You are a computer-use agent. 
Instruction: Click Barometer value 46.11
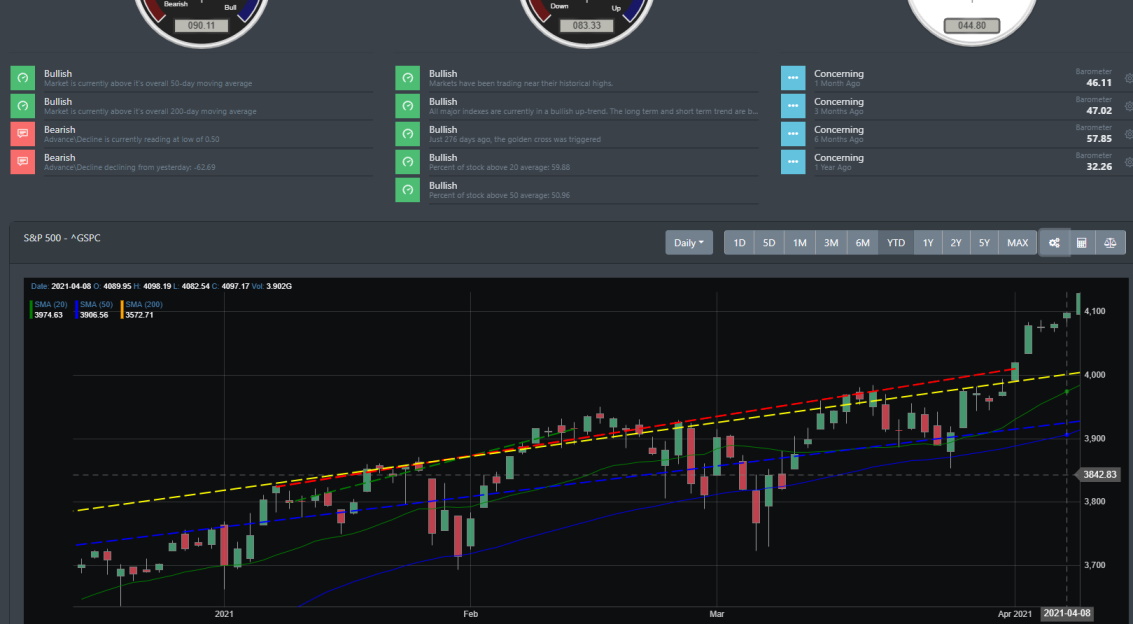[x=1099, y=83]
